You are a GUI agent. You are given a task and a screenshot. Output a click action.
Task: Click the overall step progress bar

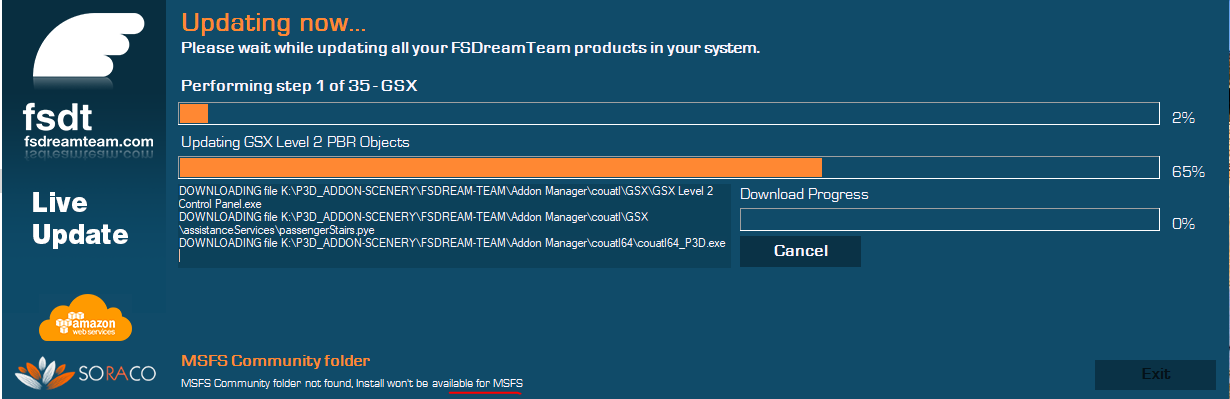(668, 114)
